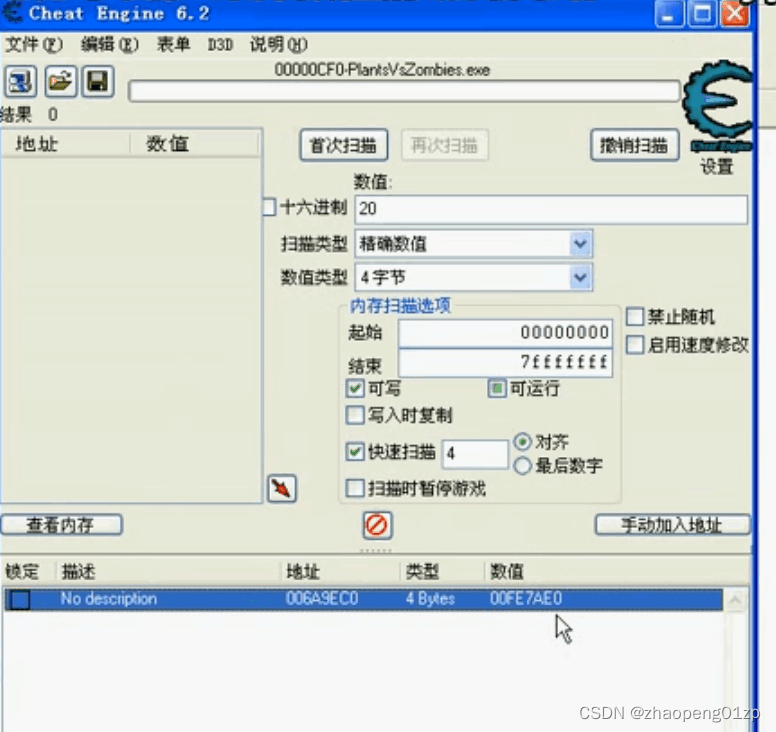Enable the 启用速度修改 speedhack checkbox
776x732 pixels.
click(x=635, y=344)
